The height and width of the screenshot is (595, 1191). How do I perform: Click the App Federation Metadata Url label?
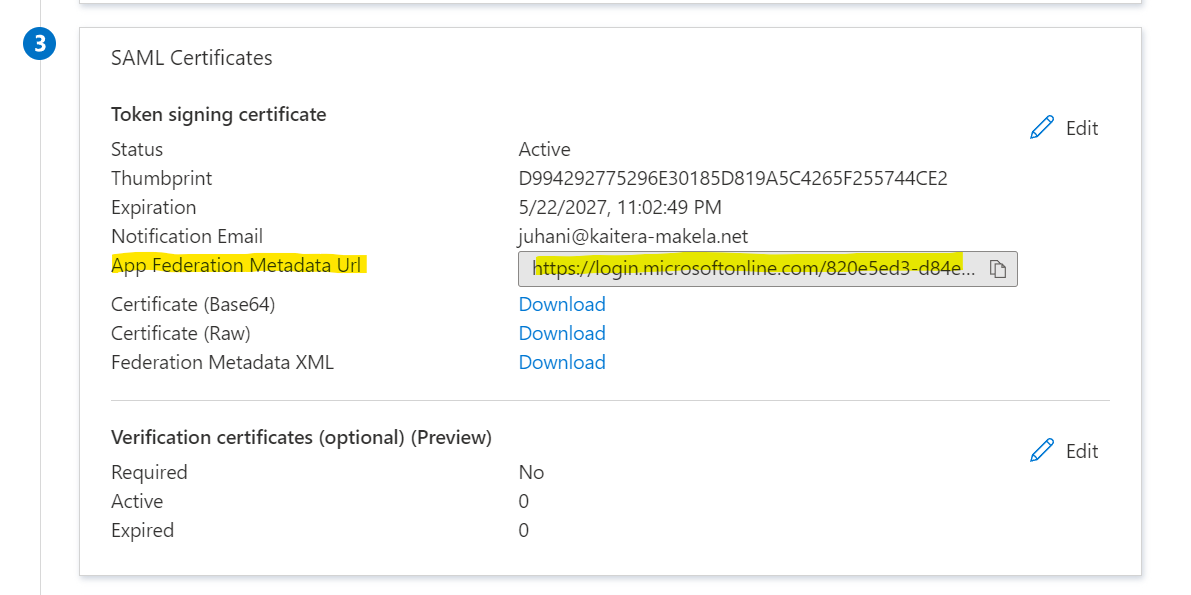[236, 265]
